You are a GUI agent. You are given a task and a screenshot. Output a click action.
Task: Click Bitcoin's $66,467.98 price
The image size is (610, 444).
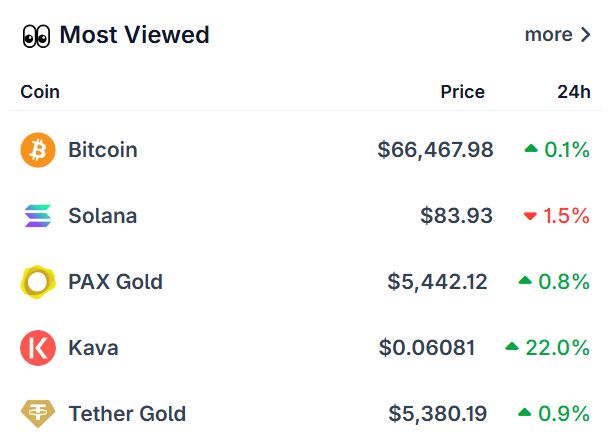(435, 150)
